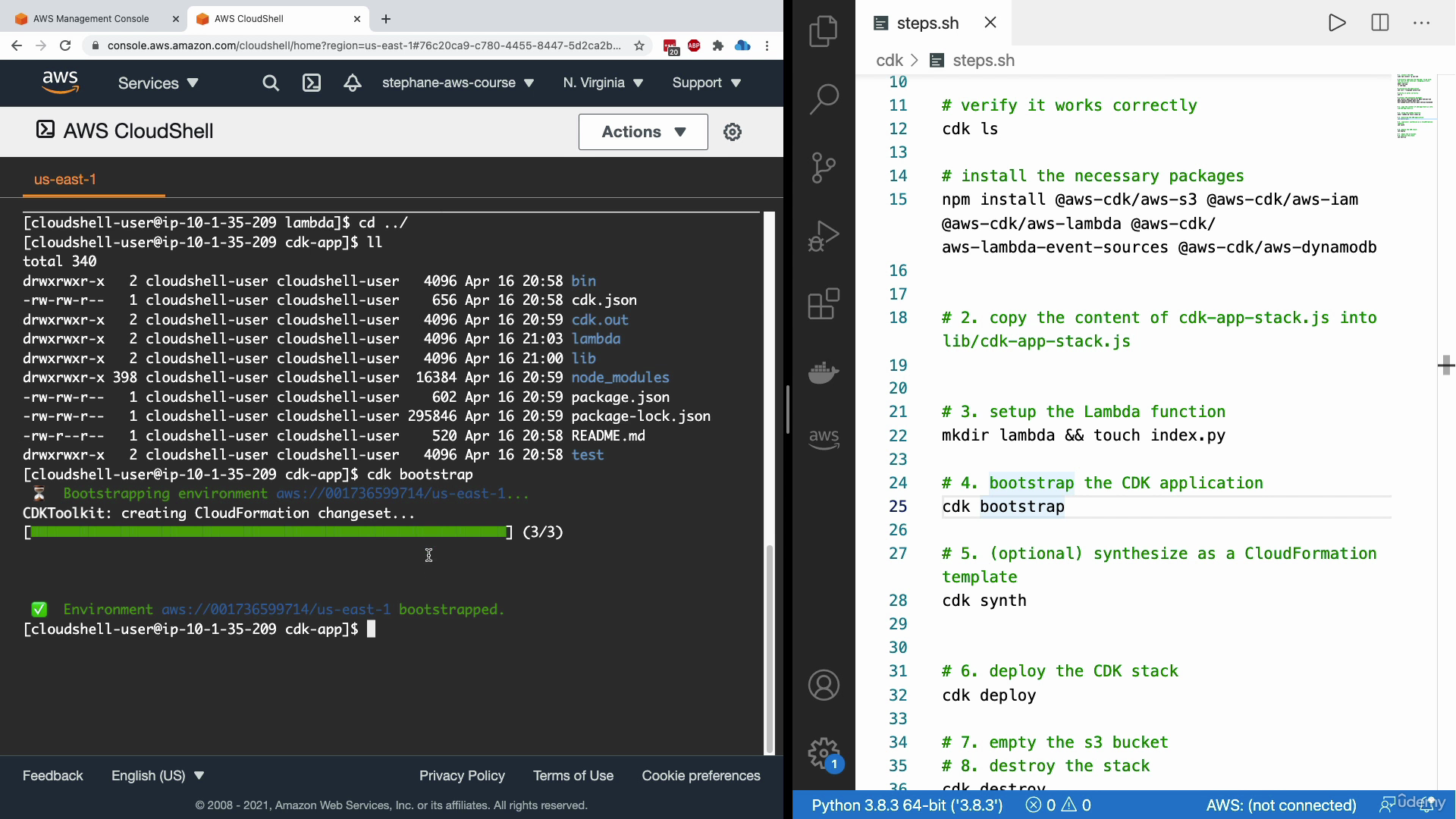The height and width of the screenshot is (819, 1456).
Task: Click the cdk breadcrumb folder
Action: 890,61
